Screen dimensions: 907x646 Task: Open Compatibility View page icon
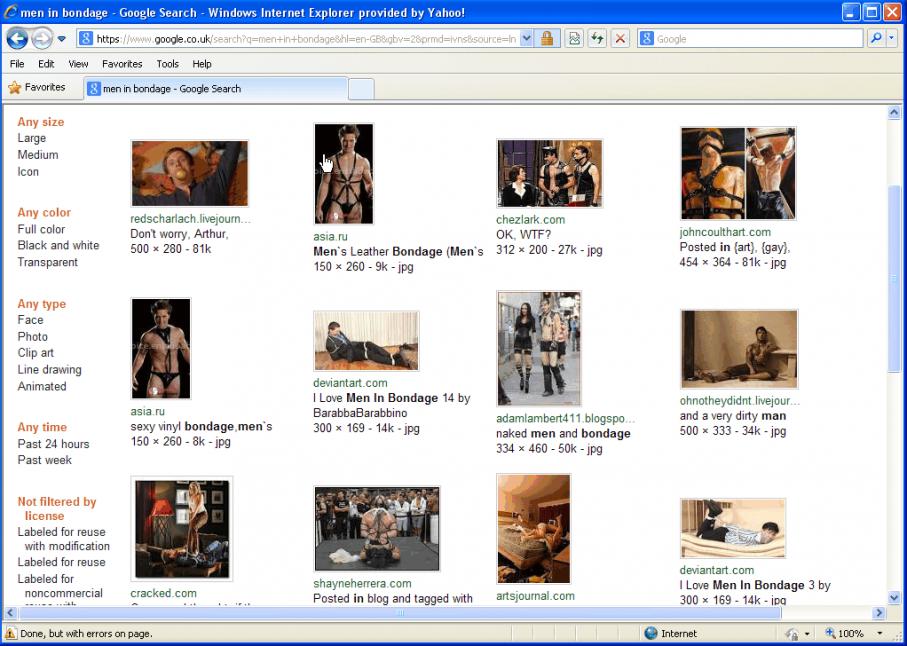(x=574, y=39)
